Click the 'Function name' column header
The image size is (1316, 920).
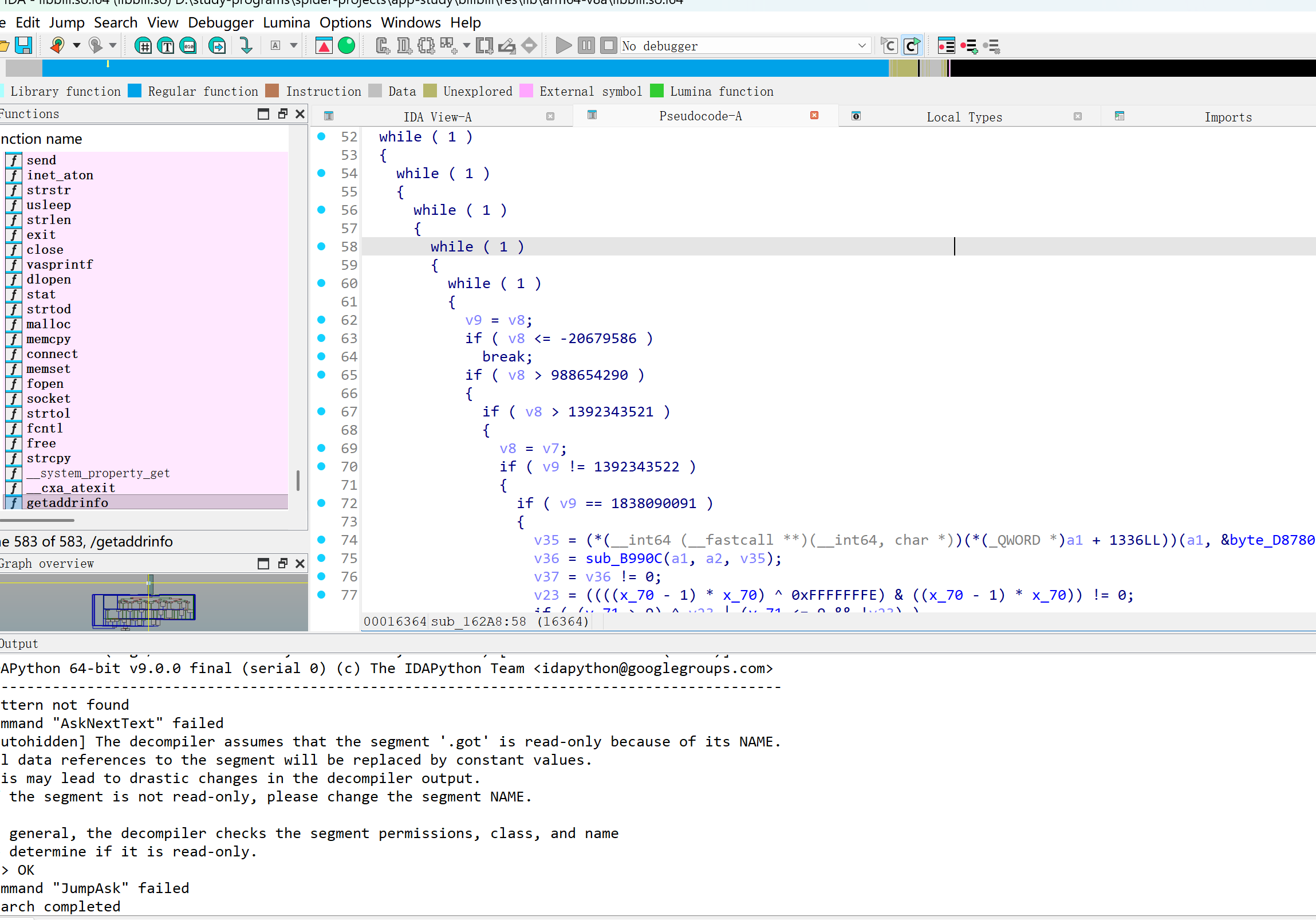pyautogui.click(x=143, y=139)
